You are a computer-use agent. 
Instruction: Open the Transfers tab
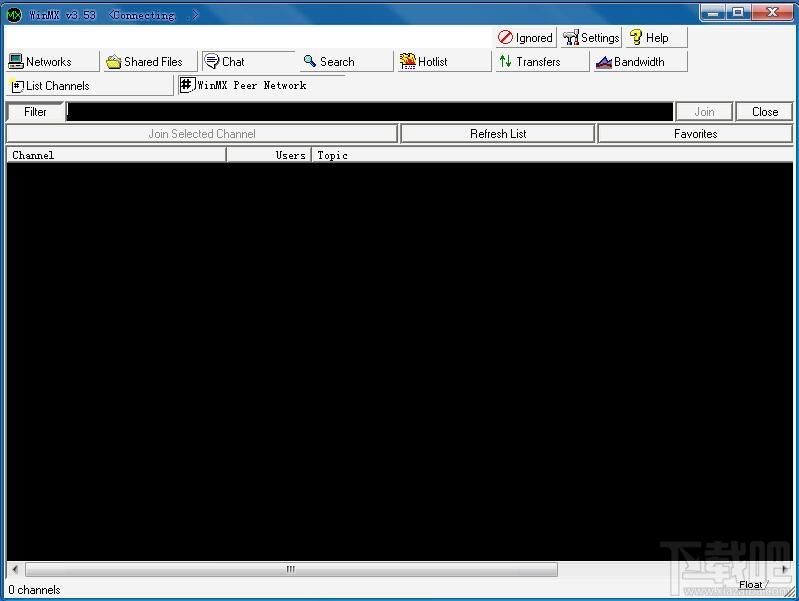tap(542, 62)
